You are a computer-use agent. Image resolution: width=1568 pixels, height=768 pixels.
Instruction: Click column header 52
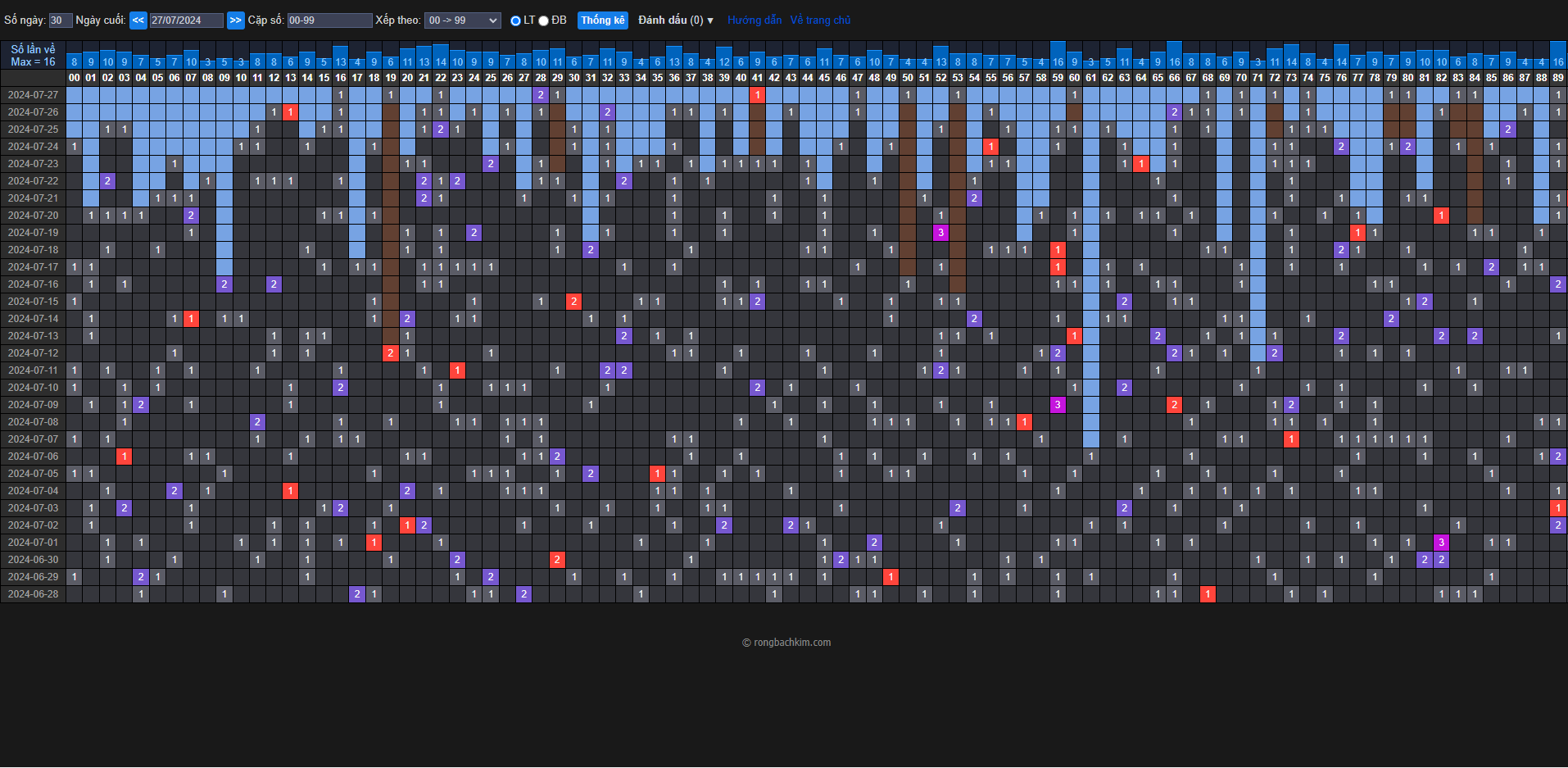[940, 78]
